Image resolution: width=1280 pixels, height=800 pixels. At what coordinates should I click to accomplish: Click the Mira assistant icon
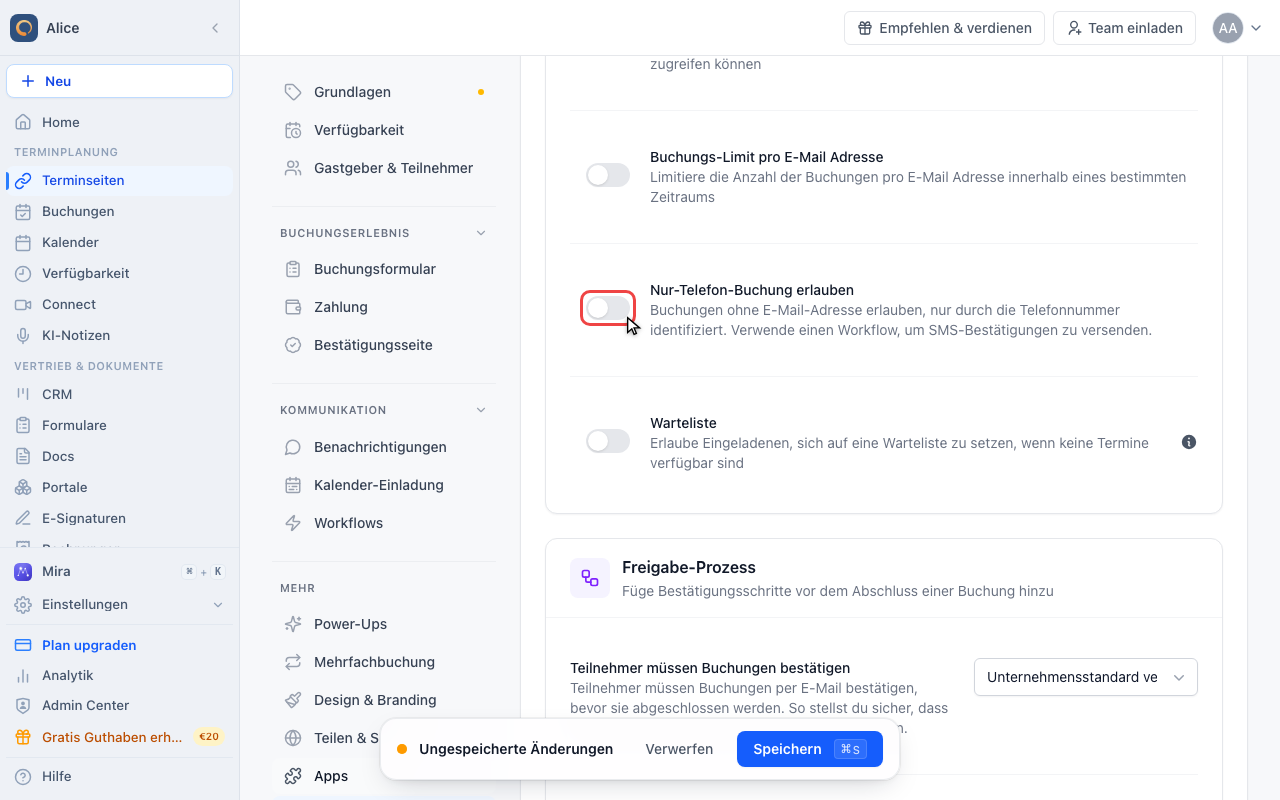[x=23, y=572]
